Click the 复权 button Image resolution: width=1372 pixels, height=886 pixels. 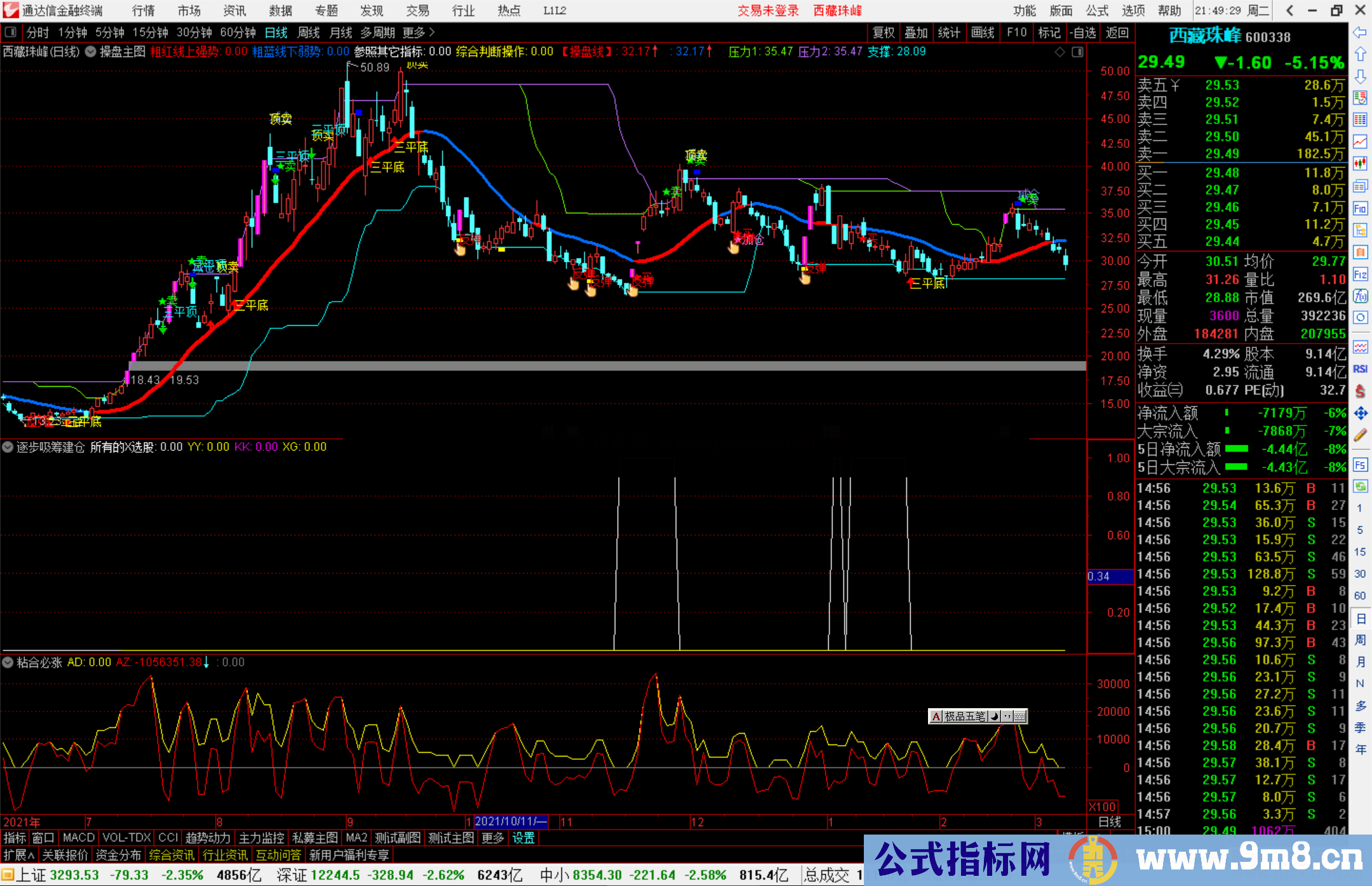click(x=883, y=32)
